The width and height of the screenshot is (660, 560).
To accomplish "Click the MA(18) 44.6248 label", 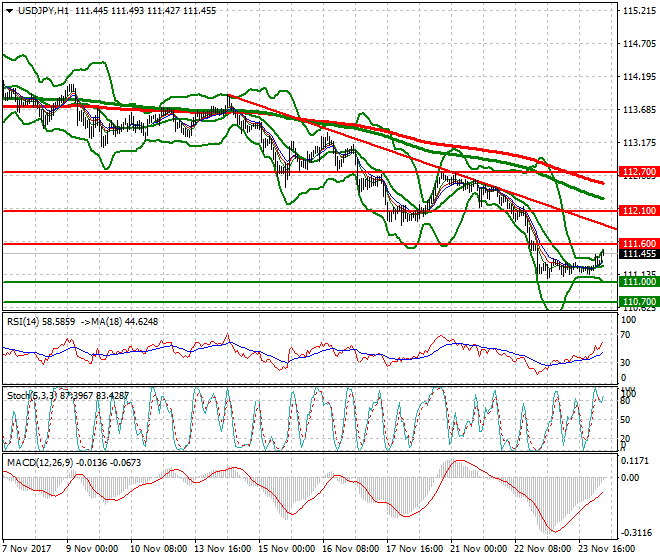I will [x=125, y=322].
